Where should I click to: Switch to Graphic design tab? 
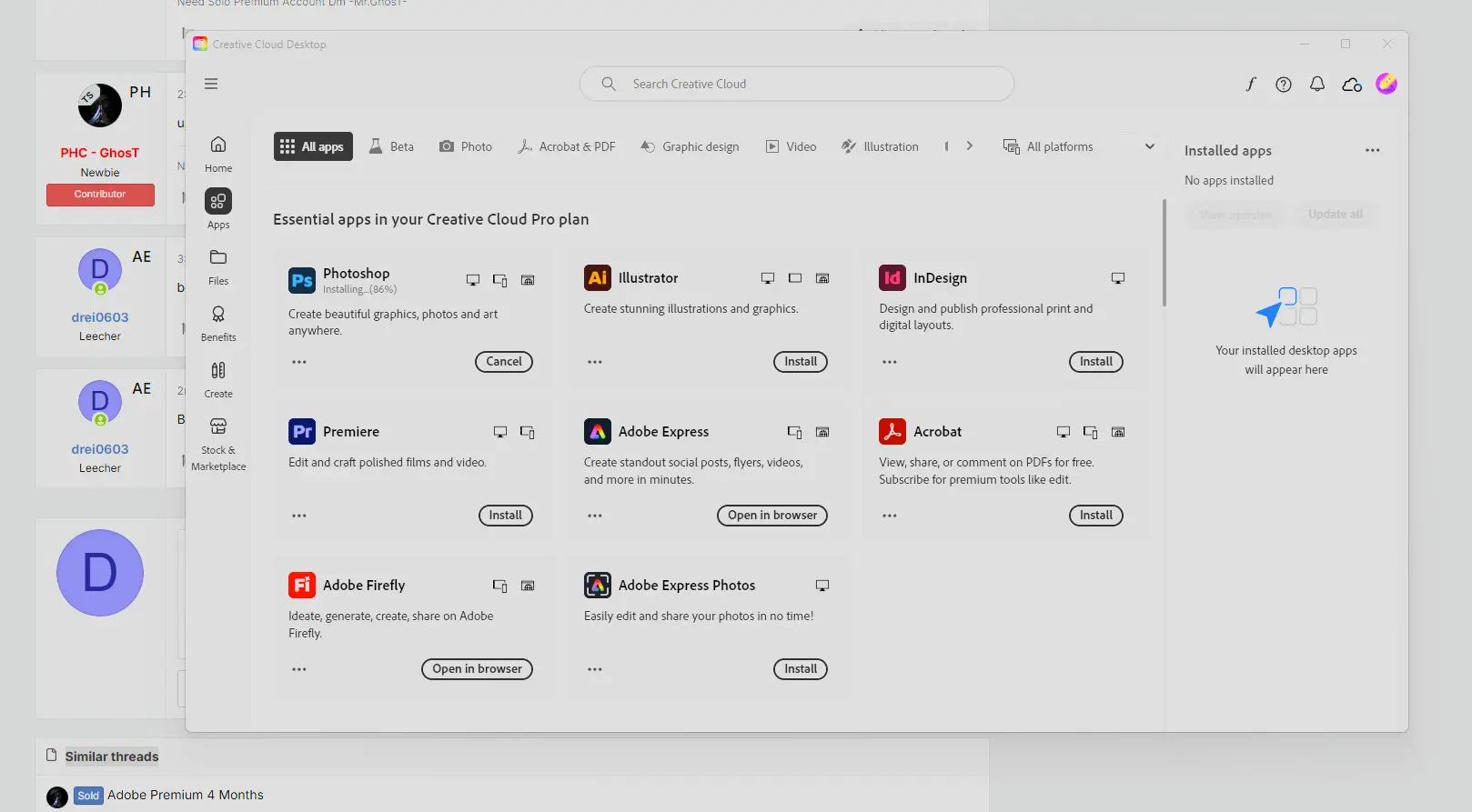click(690, 146)
